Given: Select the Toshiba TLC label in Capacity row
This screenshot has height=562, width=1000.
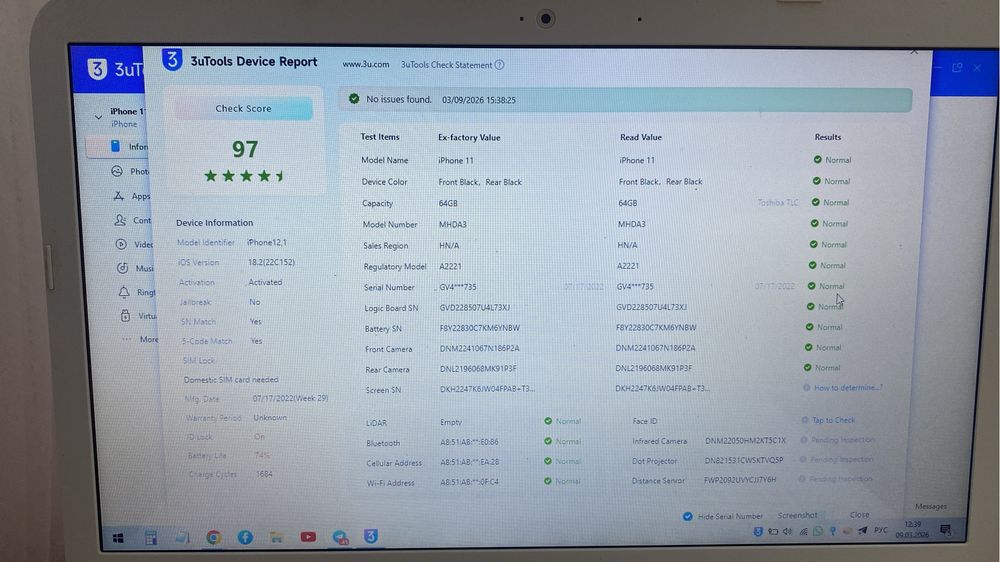Looking at the screenshot, I should 777,202.
